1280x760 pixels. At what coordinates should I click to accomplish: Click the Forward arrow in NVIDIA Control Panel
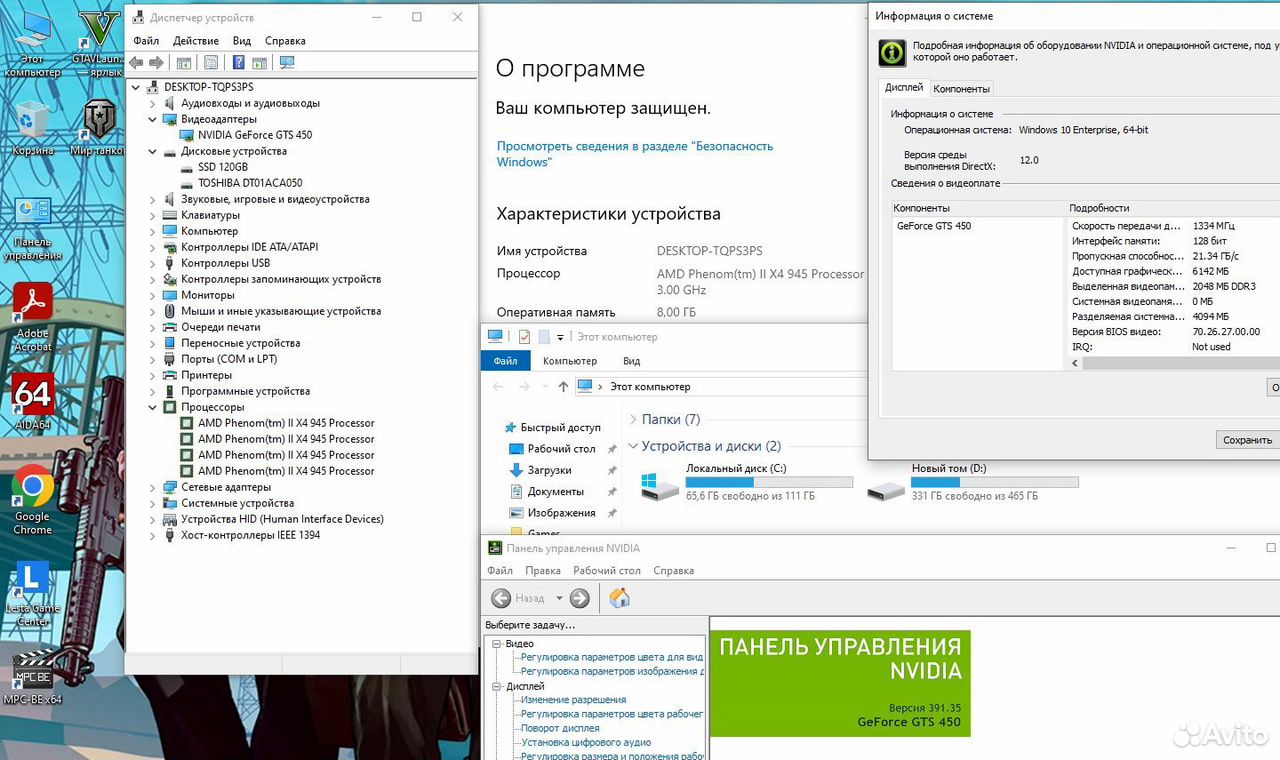click(579, 598)
